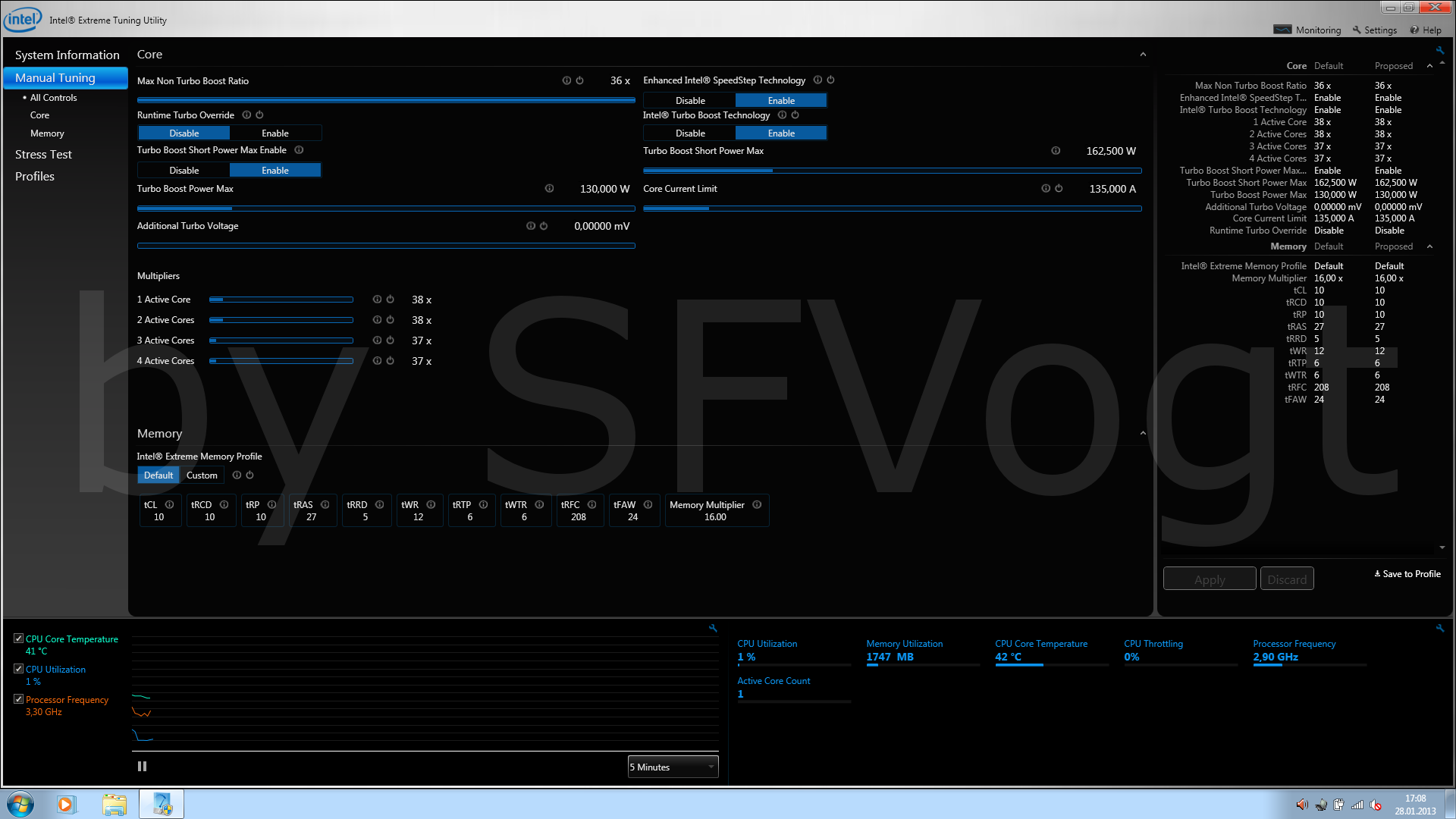Click info icon for 3 Active Cores multiplier
This screenshot has height=819, width=1456.
coord(377,340)
